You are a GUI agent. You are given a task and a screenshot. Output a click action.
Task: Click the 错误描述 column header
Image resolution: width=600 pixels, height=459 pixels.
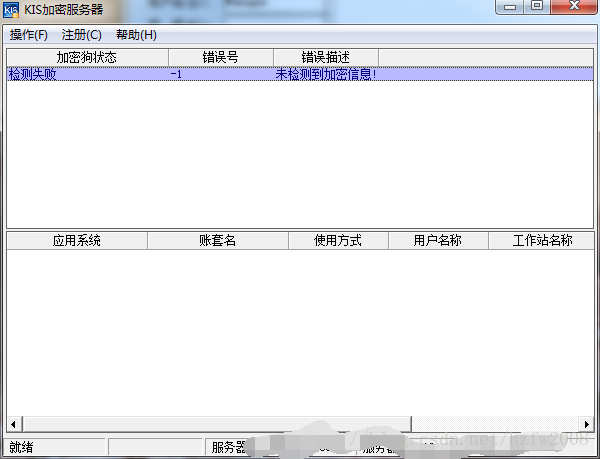[326, 57]
